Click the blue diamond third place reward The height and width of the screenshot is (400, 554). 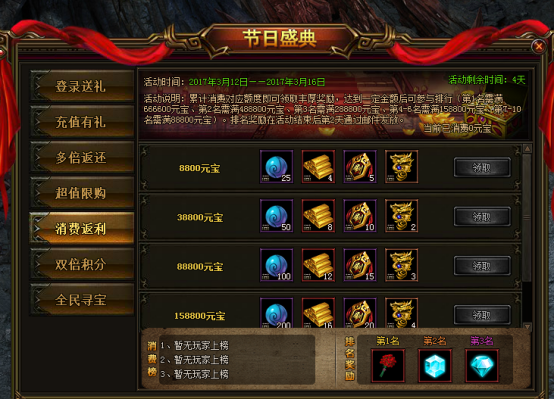482,365
